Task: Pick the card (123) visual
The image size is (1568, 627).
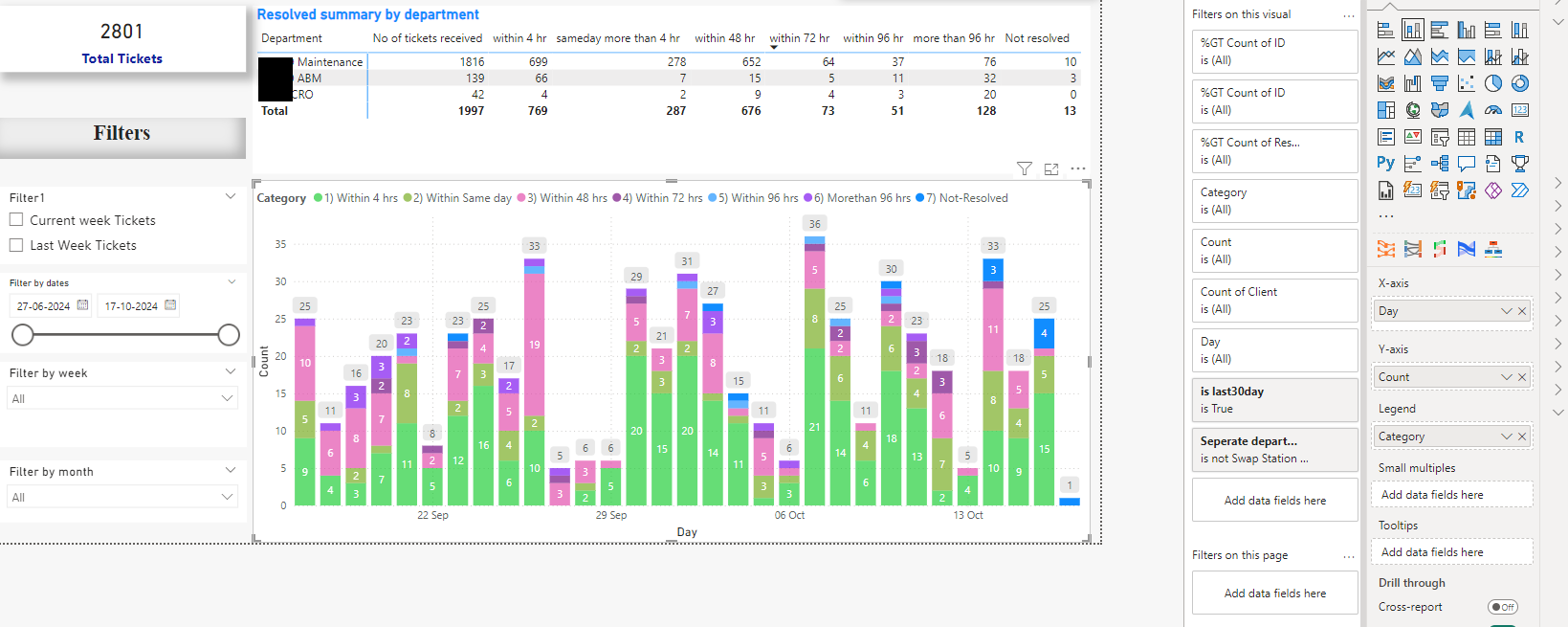Action: click(x=1520, y=110)
